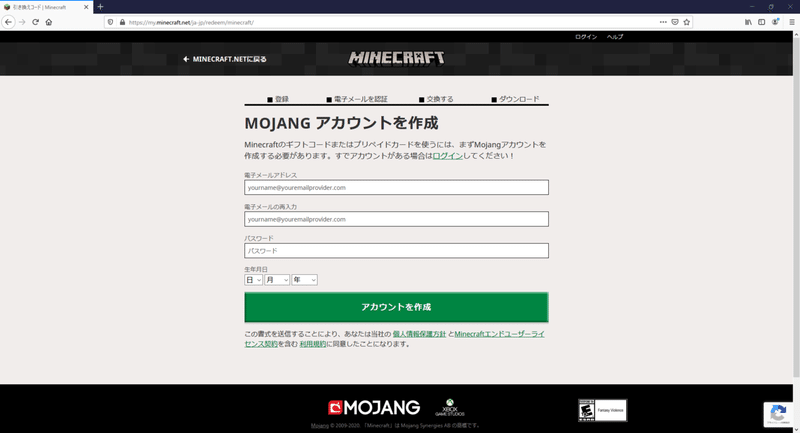The width and height of the screenshot is (800, 433).
Task: Click the browser forward arrow
Action: pyautogui.click(x=22, y=22)
